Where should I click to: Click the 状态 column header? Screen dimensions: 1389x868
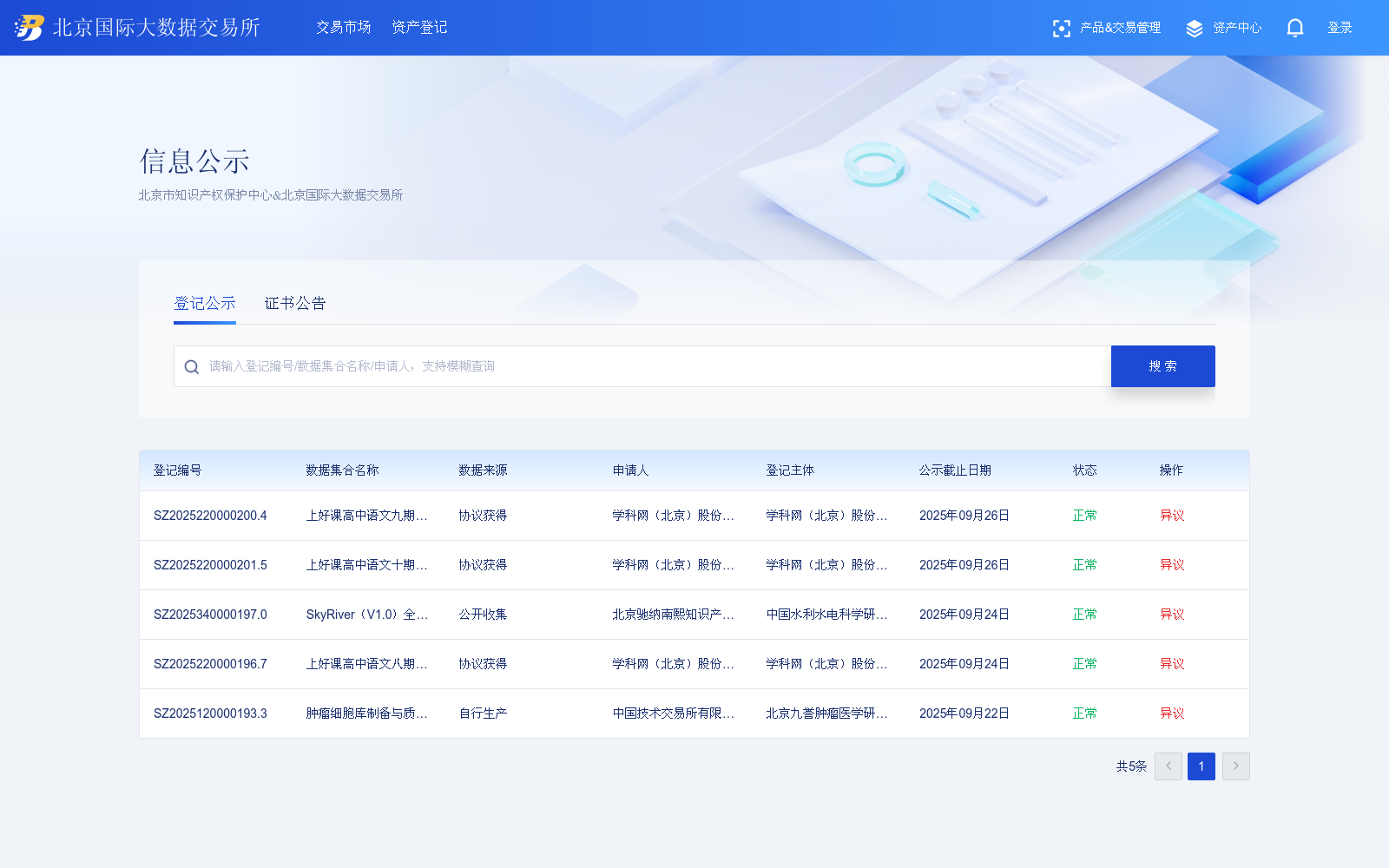(x=1084, y=470)
